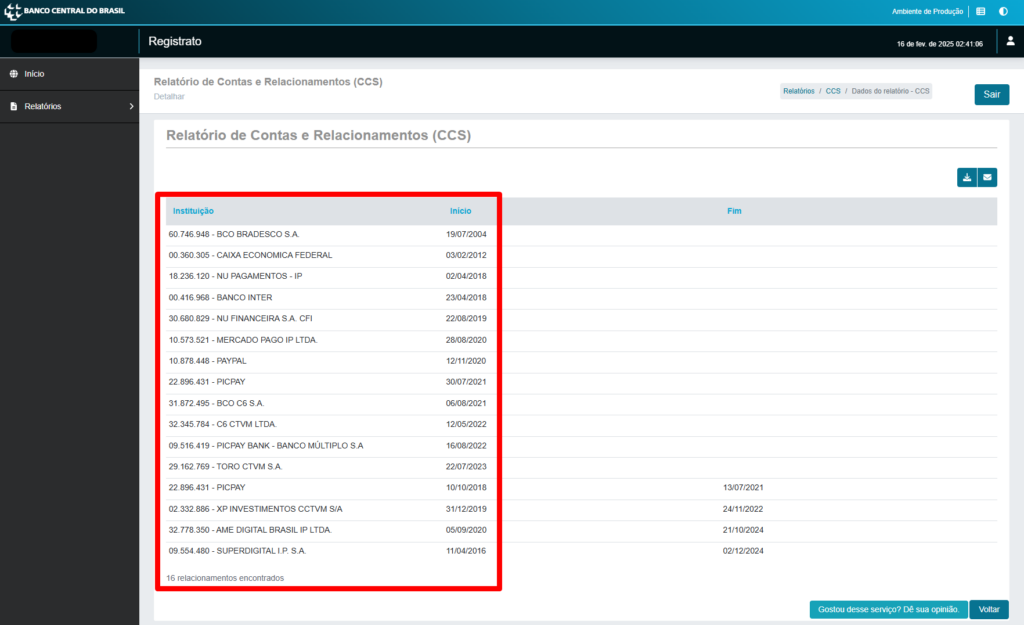Select the end date 02/12/2024
The image size is (1024, 625).
click(x=743, y=551)
